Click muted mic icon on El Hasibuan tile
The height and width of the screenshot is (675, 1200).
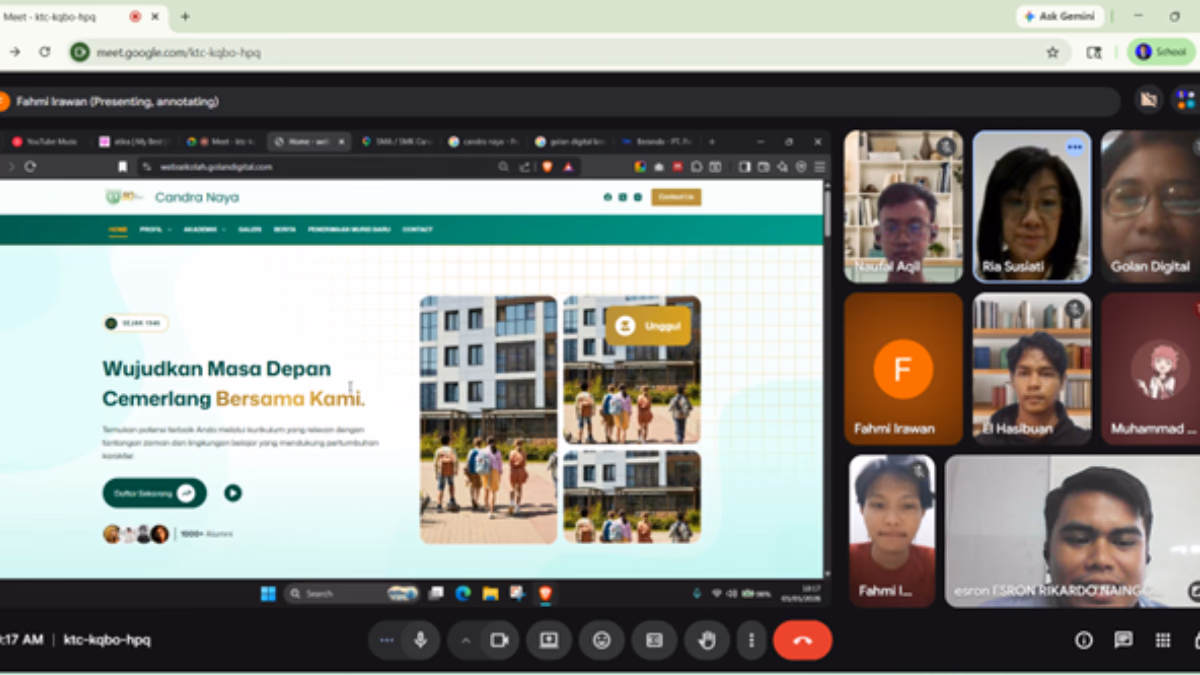pyautogui.click(x=1074, y=309)
